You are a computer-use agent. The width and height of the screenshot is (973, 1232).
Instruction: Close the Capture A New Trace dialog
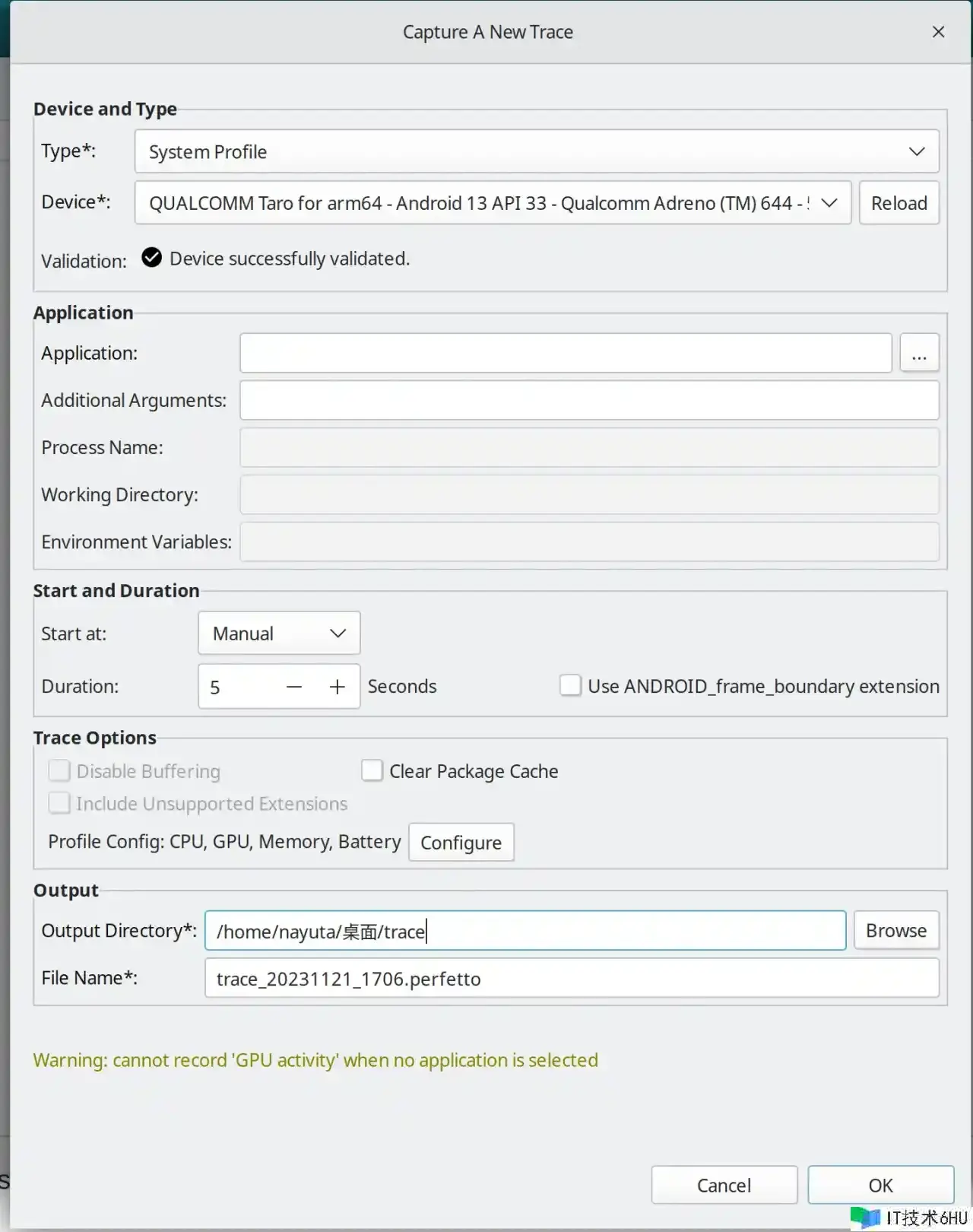pyautogui.click(x=938, y=32)
